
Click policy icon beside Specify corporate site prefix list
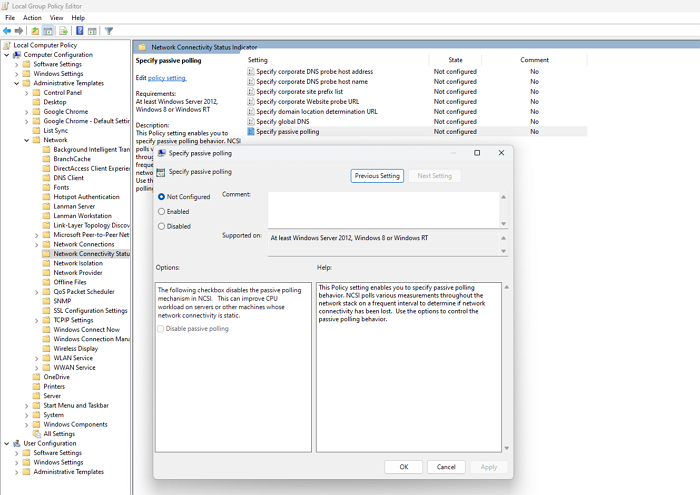[x=251, y=92]
